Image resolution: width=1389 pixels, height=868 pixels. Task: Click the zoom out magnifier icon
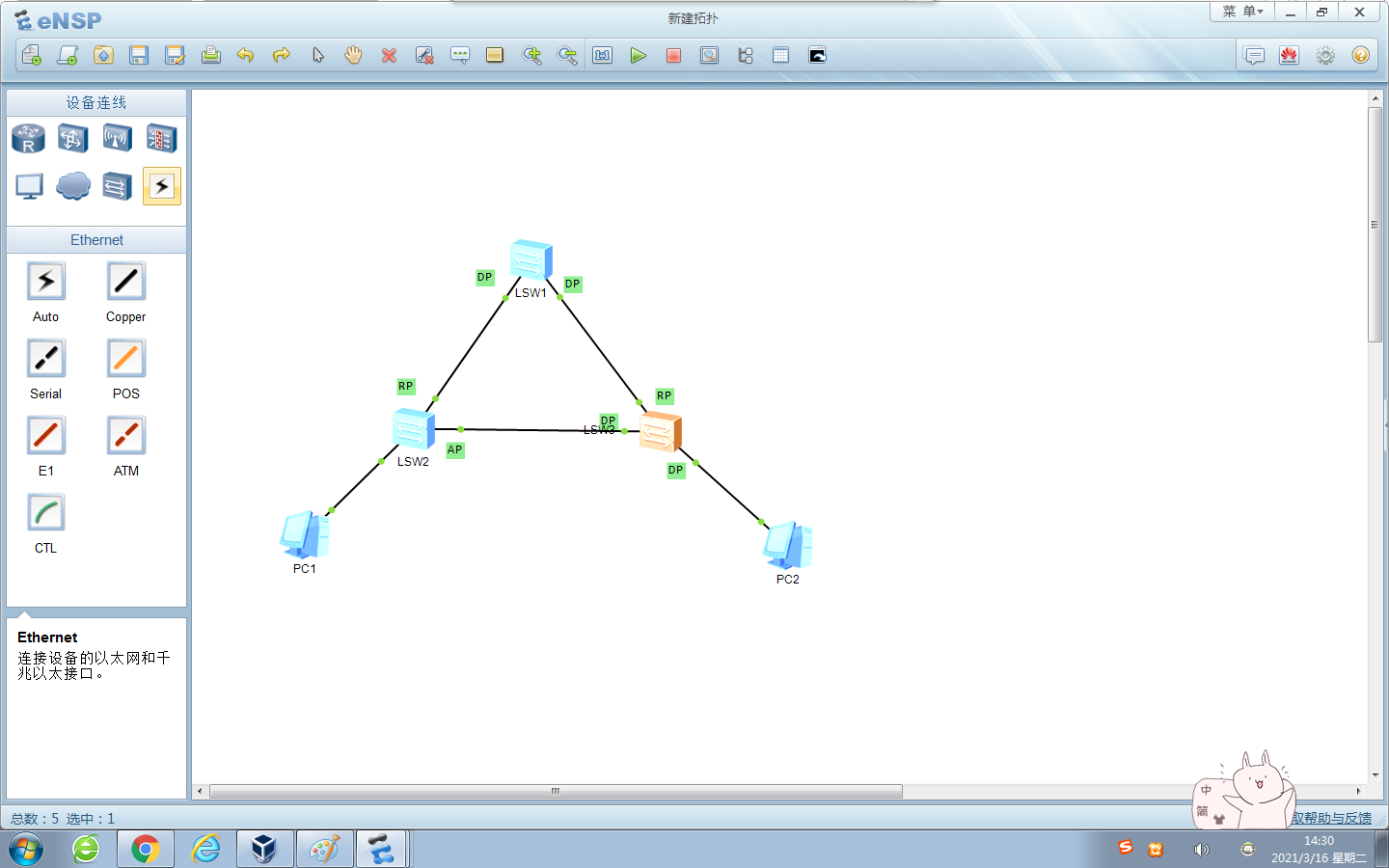point(567,55)
